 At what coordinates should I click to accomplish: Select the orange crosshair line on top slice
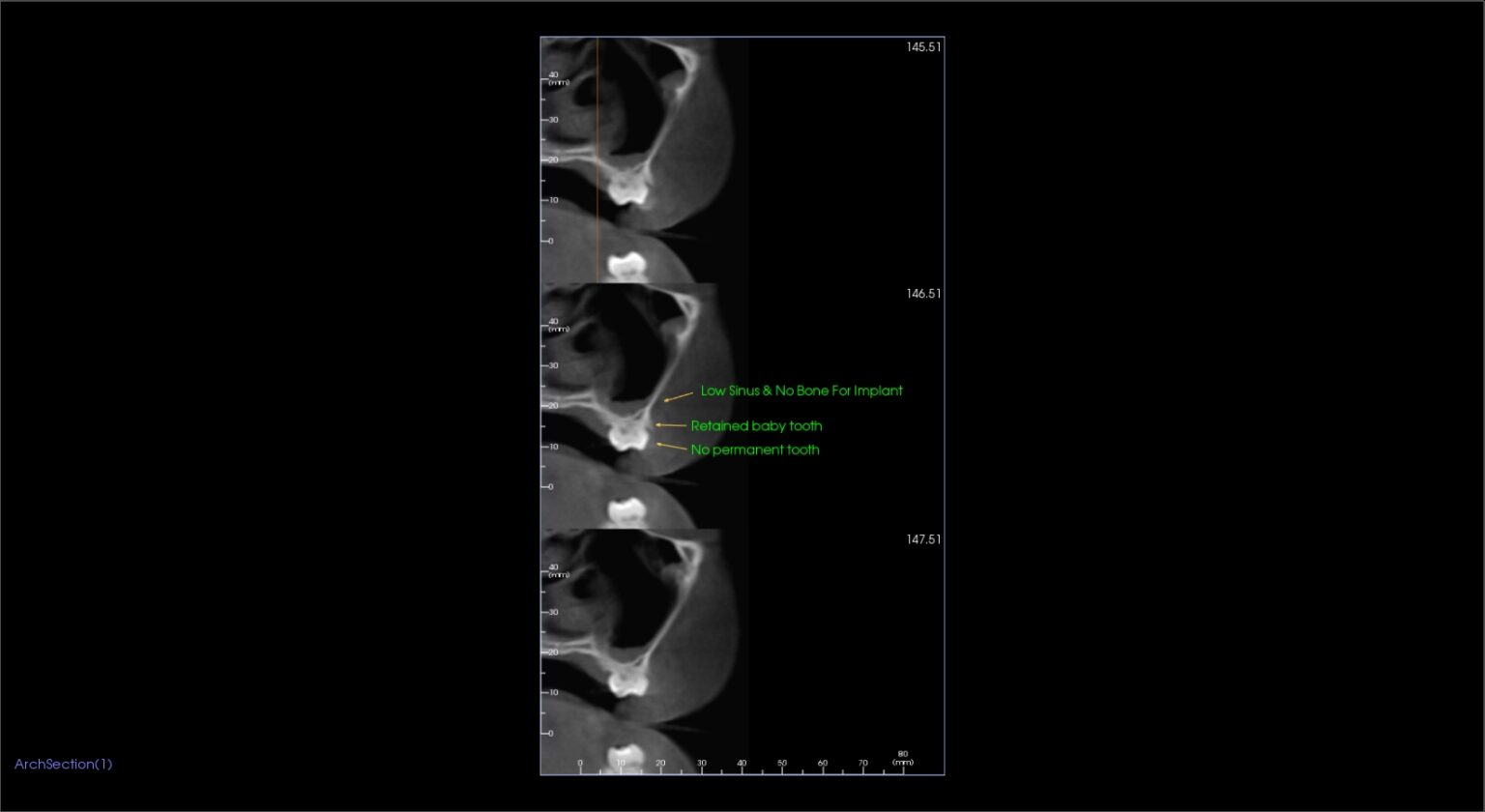597,155
